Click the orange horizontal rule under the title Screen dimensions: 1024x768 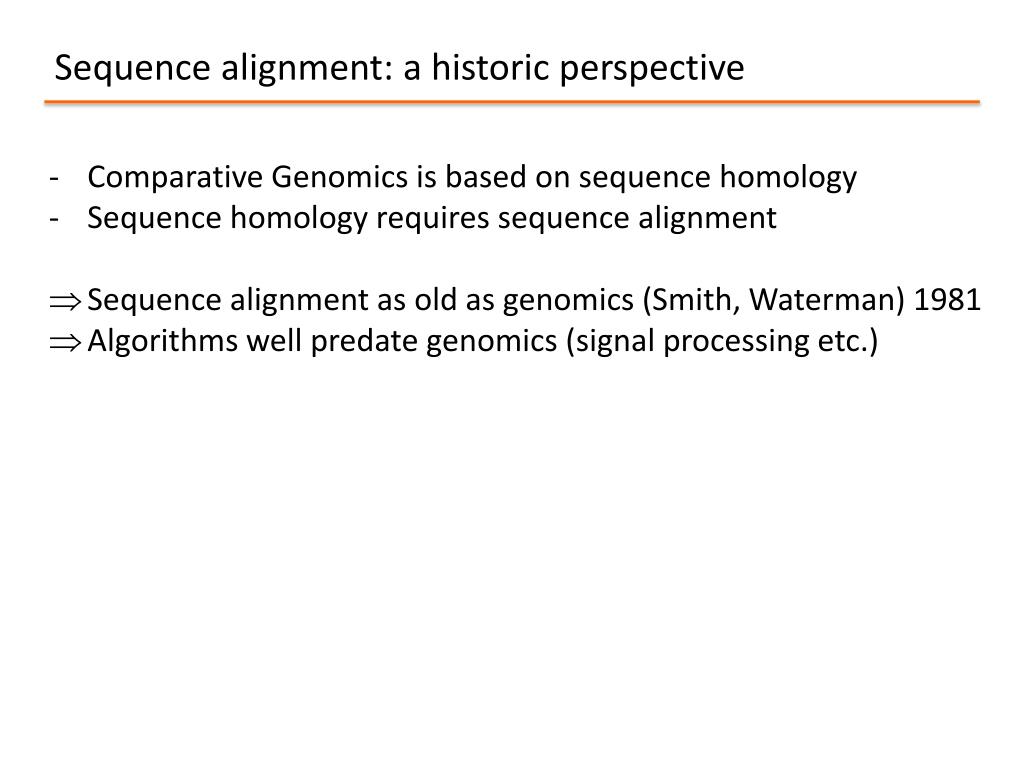point(512,102)
